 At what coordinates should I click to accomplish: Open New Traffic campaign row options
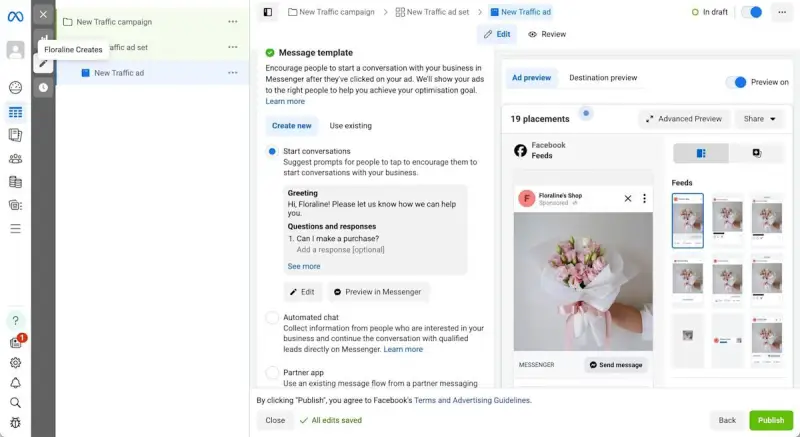point(233,22)
